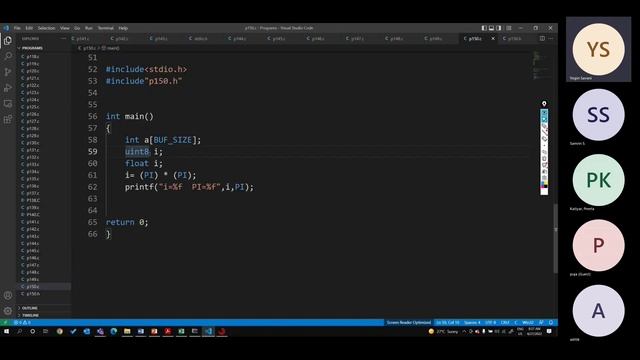Click the split editor icon
The image size is (640, 360).
tap(542, 38)
